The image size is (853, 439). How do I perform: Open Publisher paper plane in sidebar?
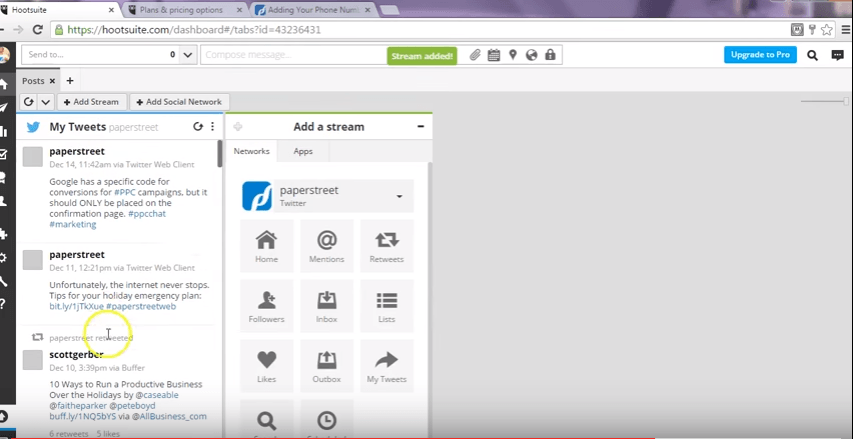click(4, 108)
